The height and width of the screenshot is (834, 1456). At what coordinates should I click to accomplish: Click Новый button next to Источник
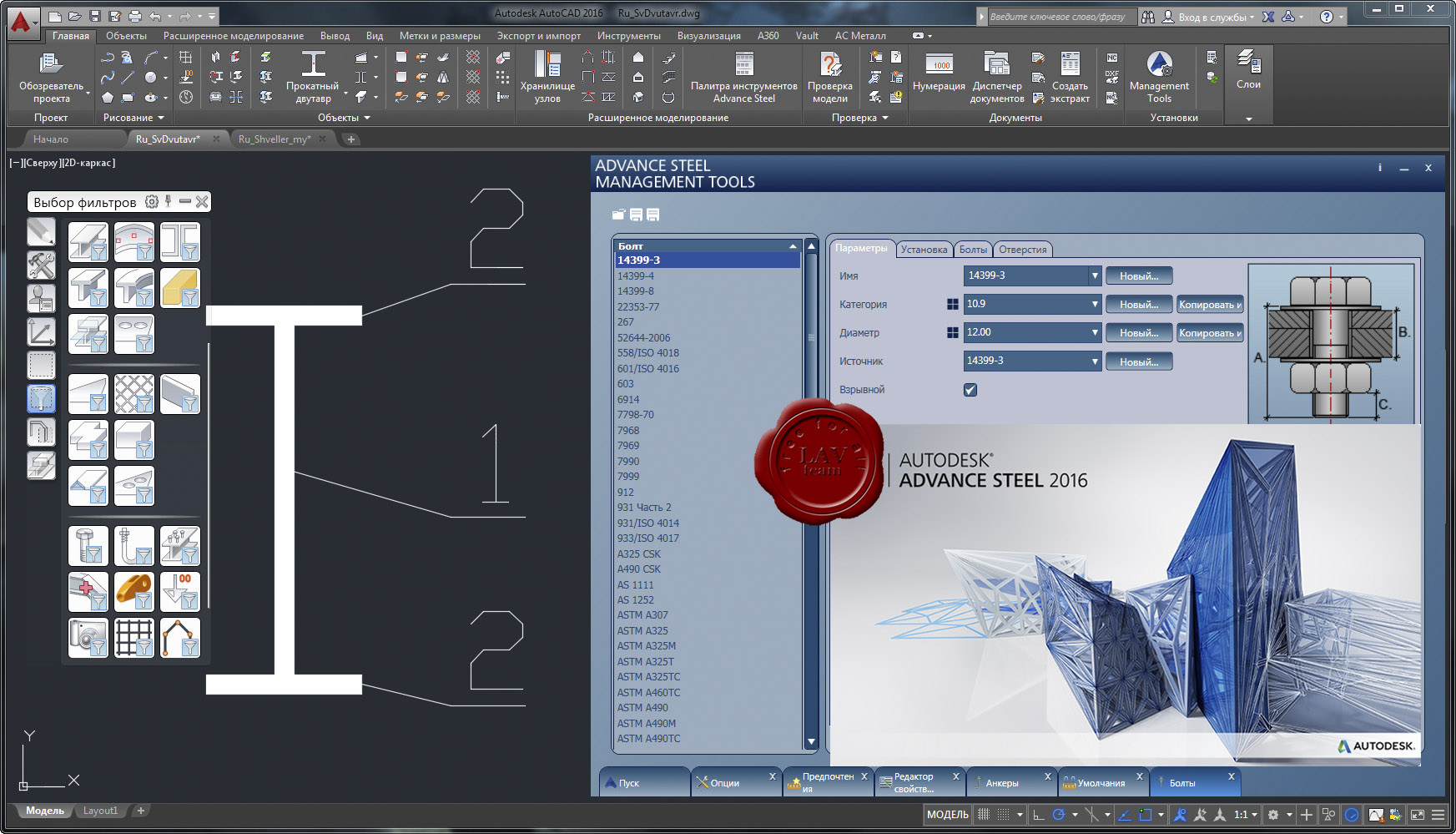(1139, 361)
